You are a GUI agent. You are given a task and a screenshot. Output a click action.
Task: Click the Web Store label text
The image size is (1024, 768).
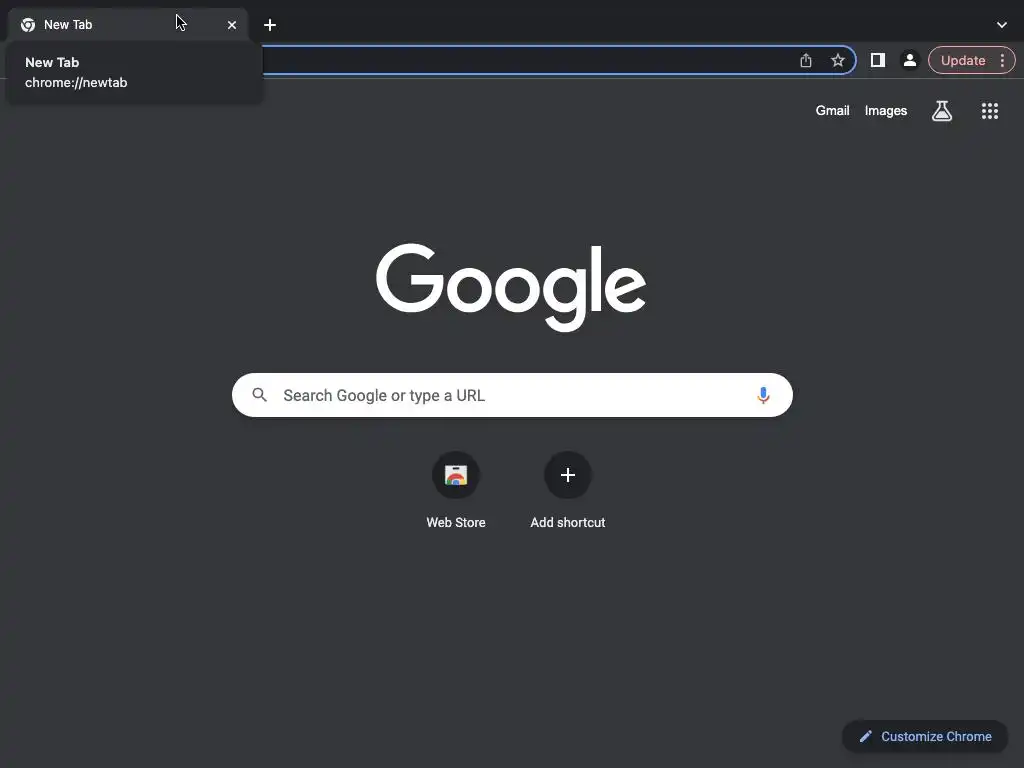[456, 522]
